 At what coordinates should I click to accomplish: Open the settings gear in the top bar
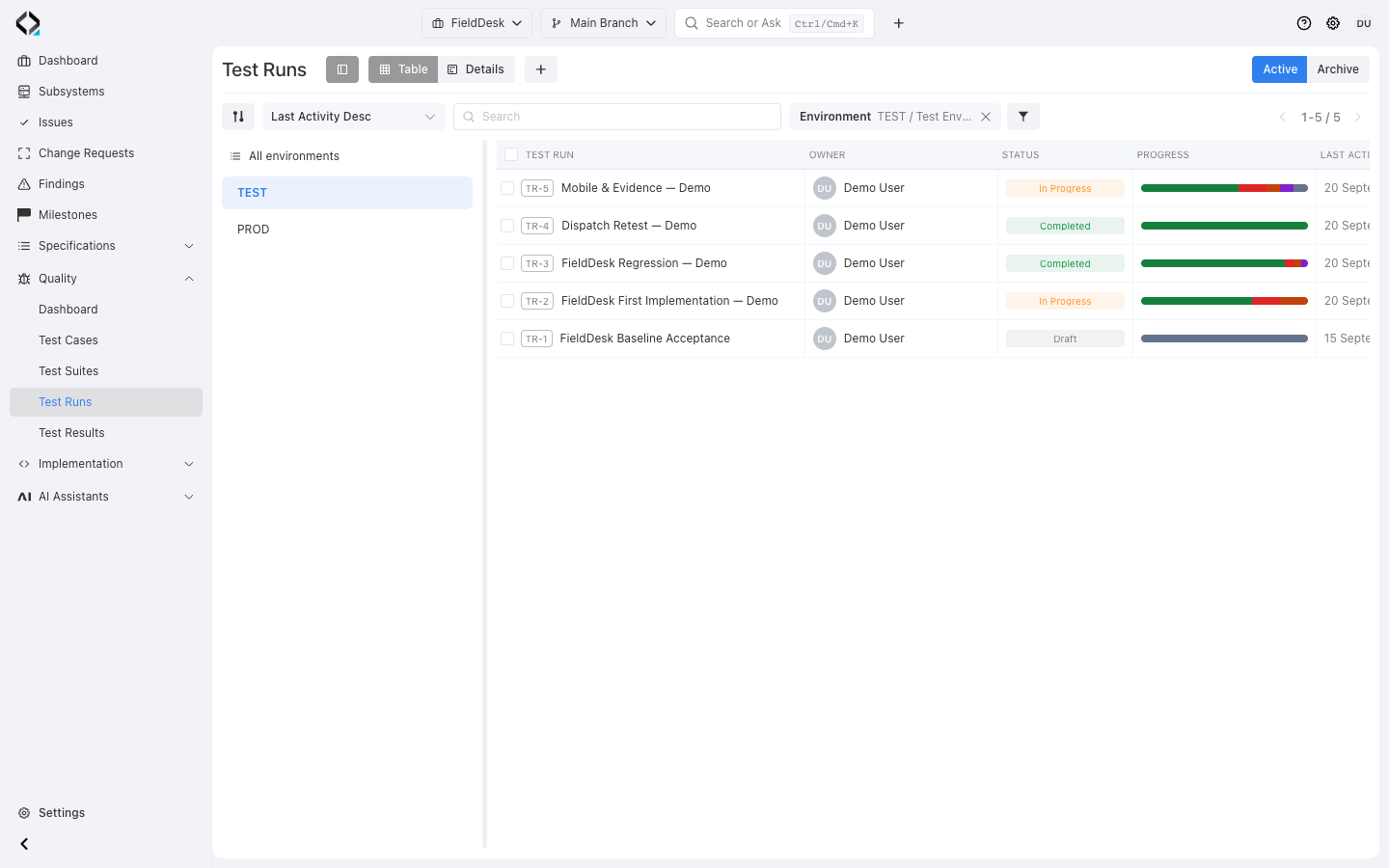click(x=1333, y=23)
